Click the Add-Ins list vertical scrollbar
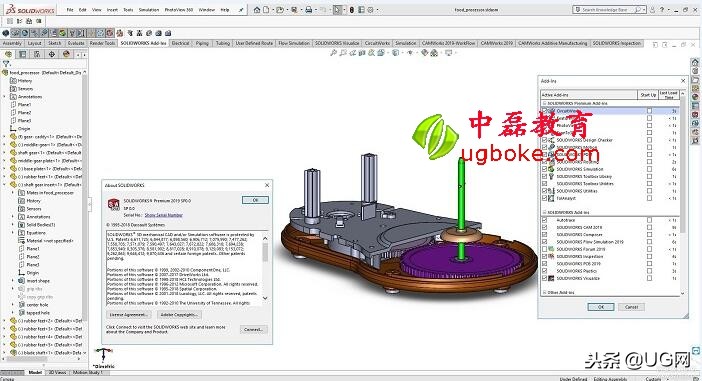This screenshot has width=702, height=381. tap(683, 193)
